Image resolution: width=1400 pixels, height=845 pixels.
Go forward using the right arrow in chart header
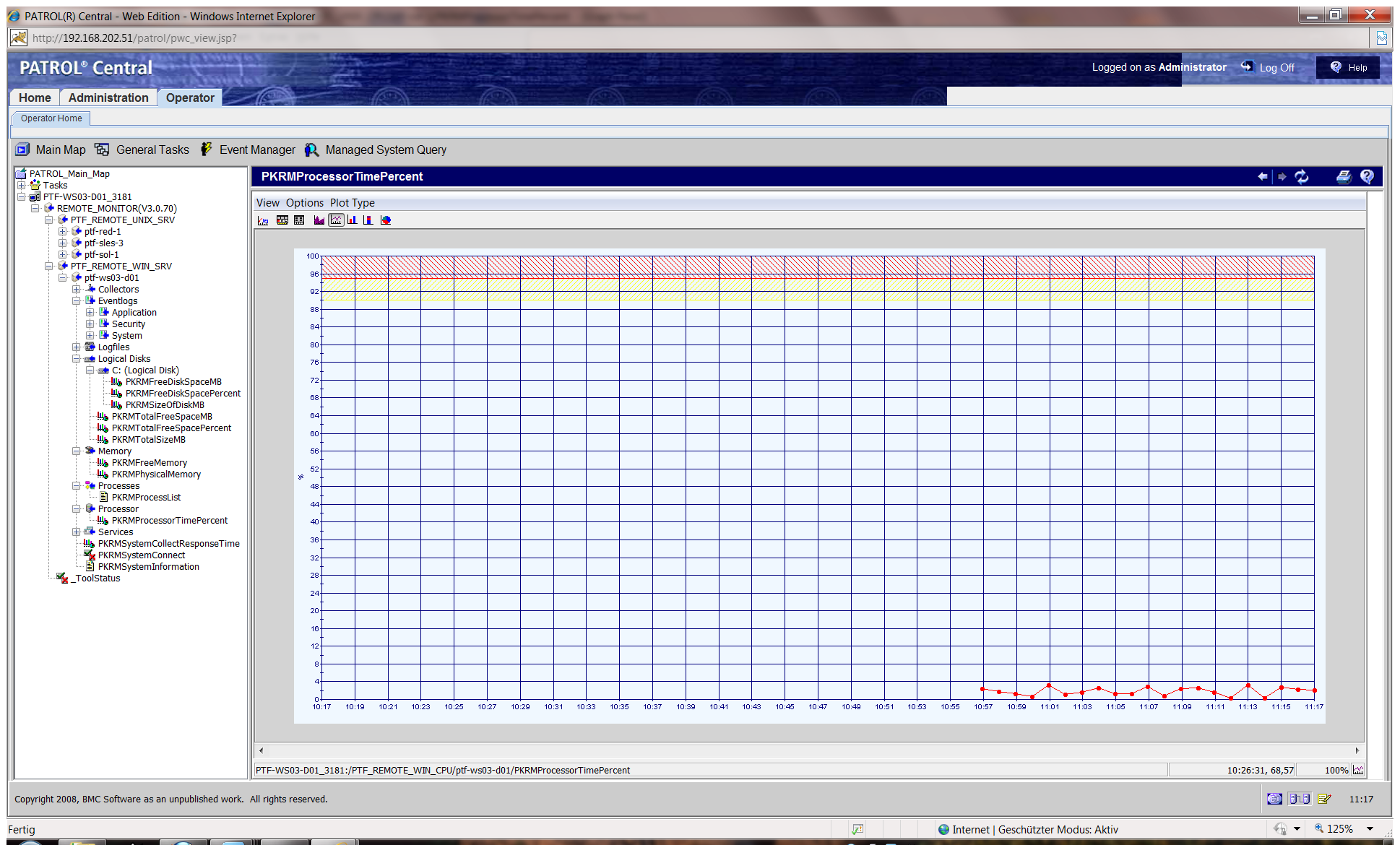pyautogui.click(x=1282, y=176)
